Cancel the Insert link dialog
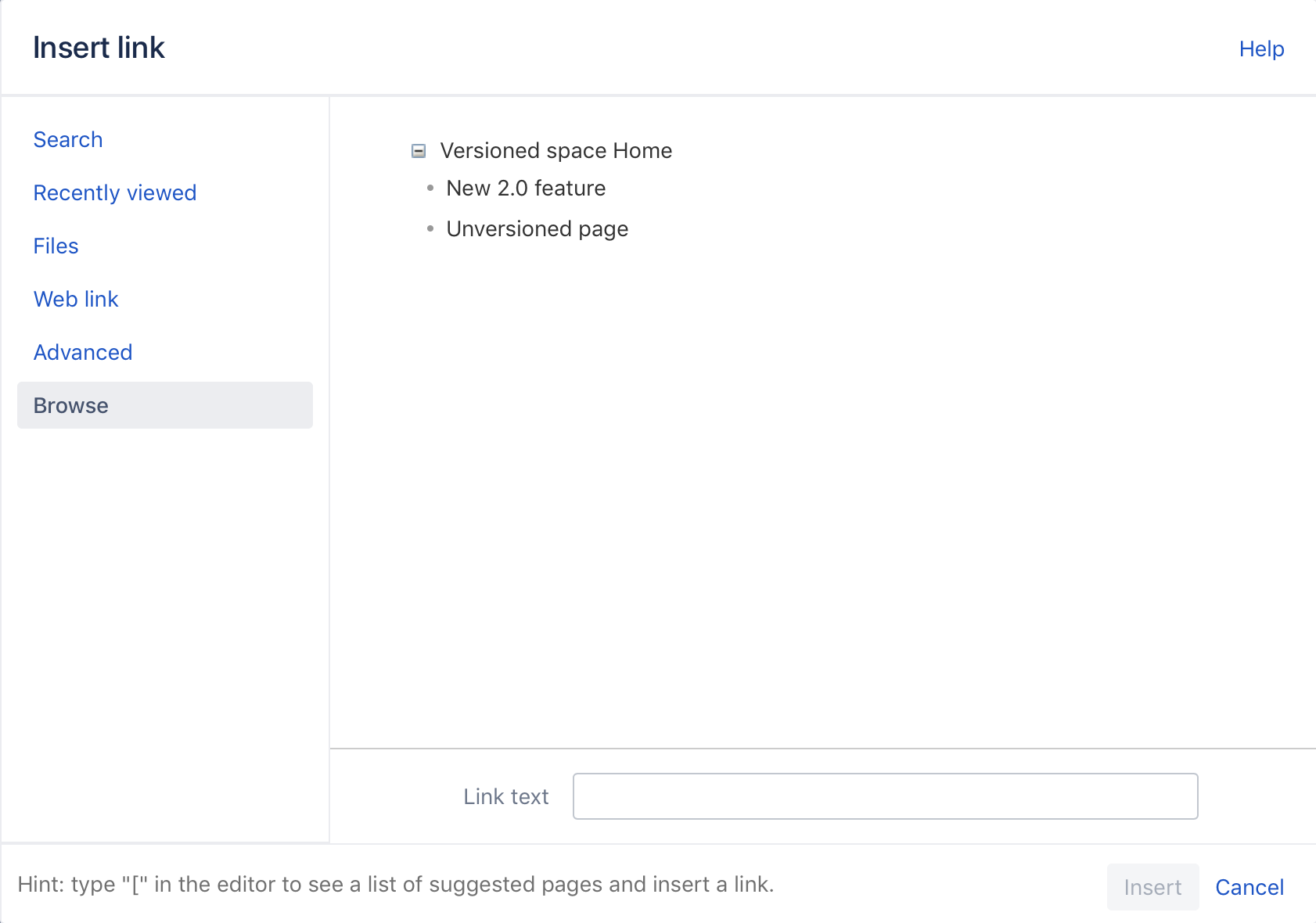The width and height of the screenshot is (1316, 923). [1249, 888]
